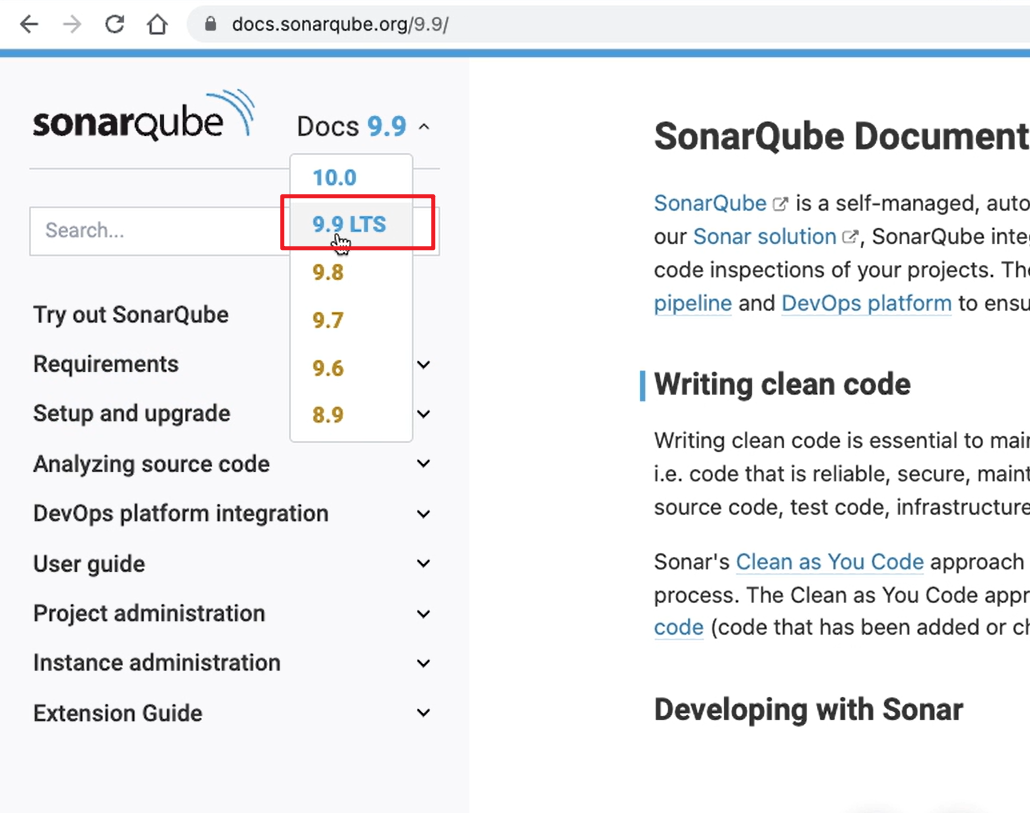Switch docs to version 9.8

pyautogui.click(x=328, y=272)
